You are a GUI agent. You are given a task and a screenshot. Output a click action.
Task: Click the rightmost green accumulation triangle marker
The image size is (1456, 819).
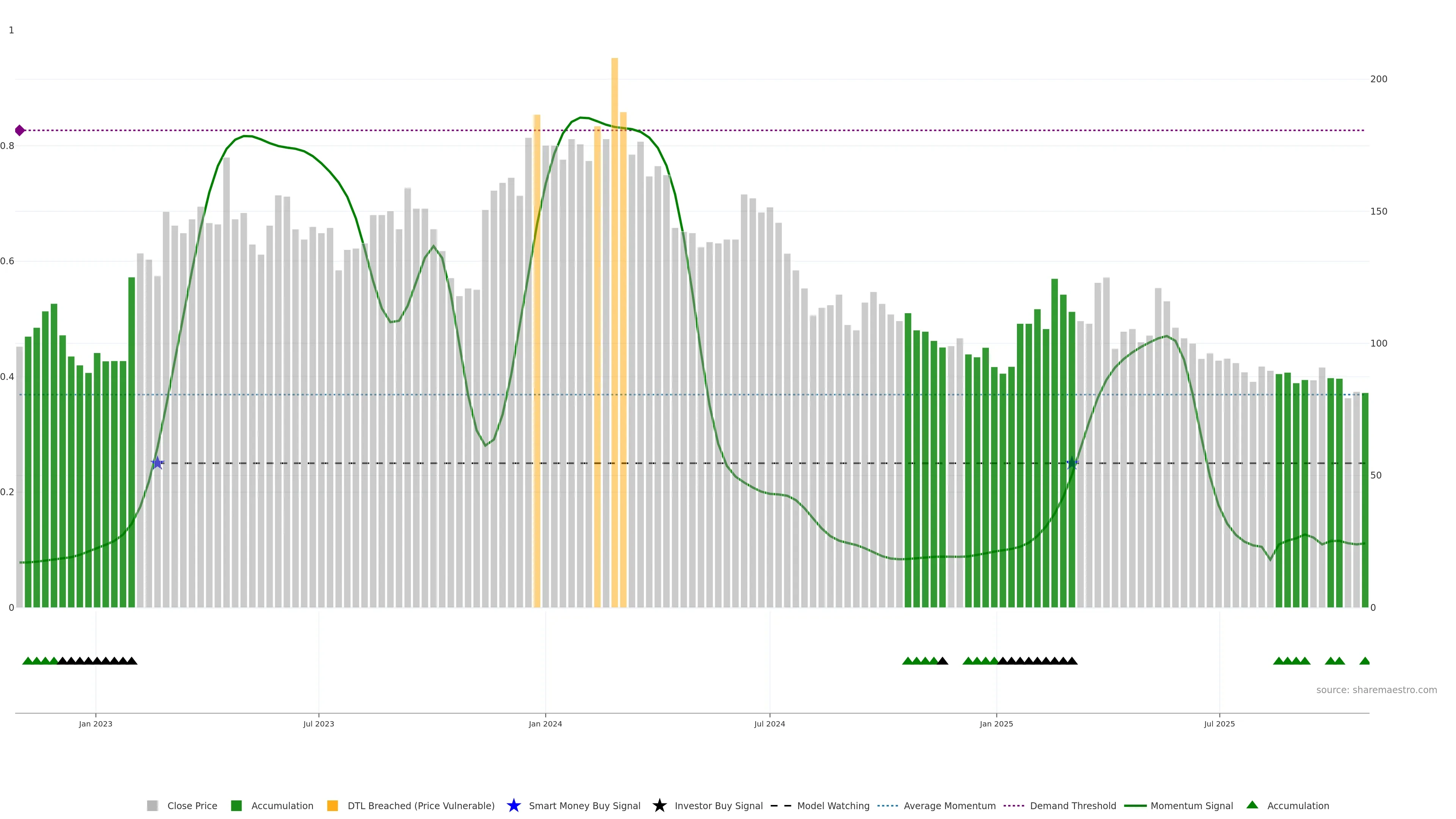coord(1365,661)
